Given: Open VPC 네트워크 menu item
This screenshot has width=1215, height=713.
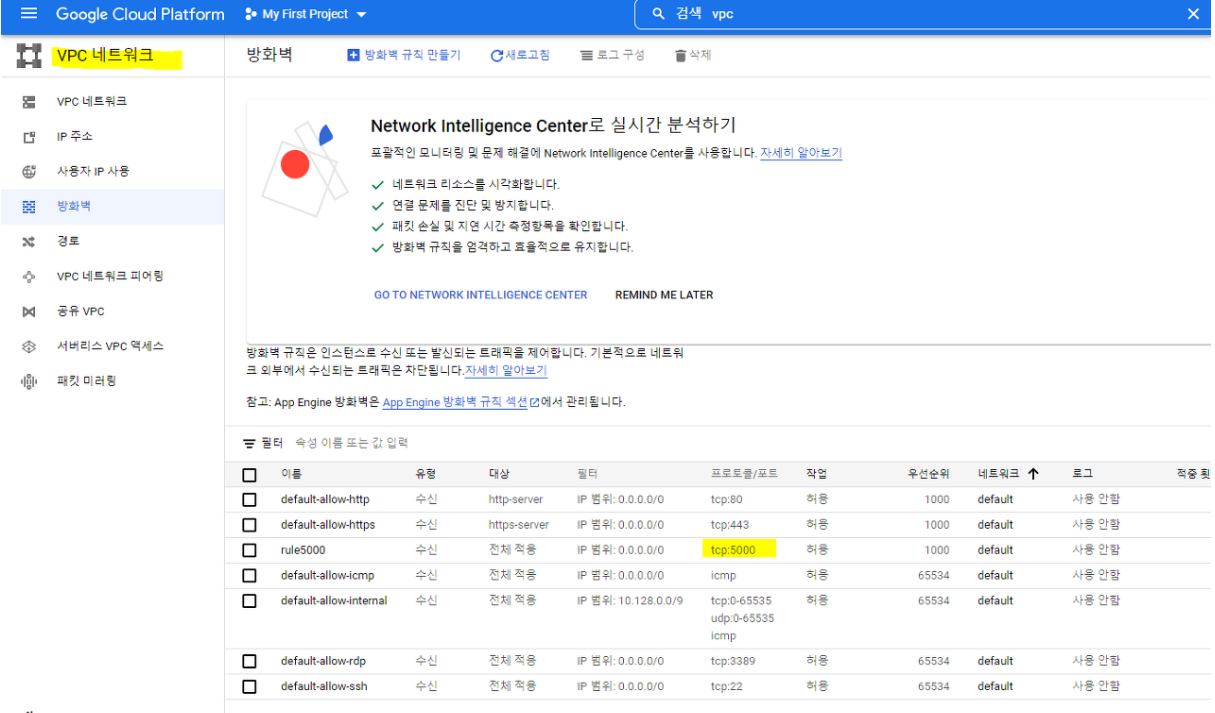Looking at the screenshot, I should 92,102.
